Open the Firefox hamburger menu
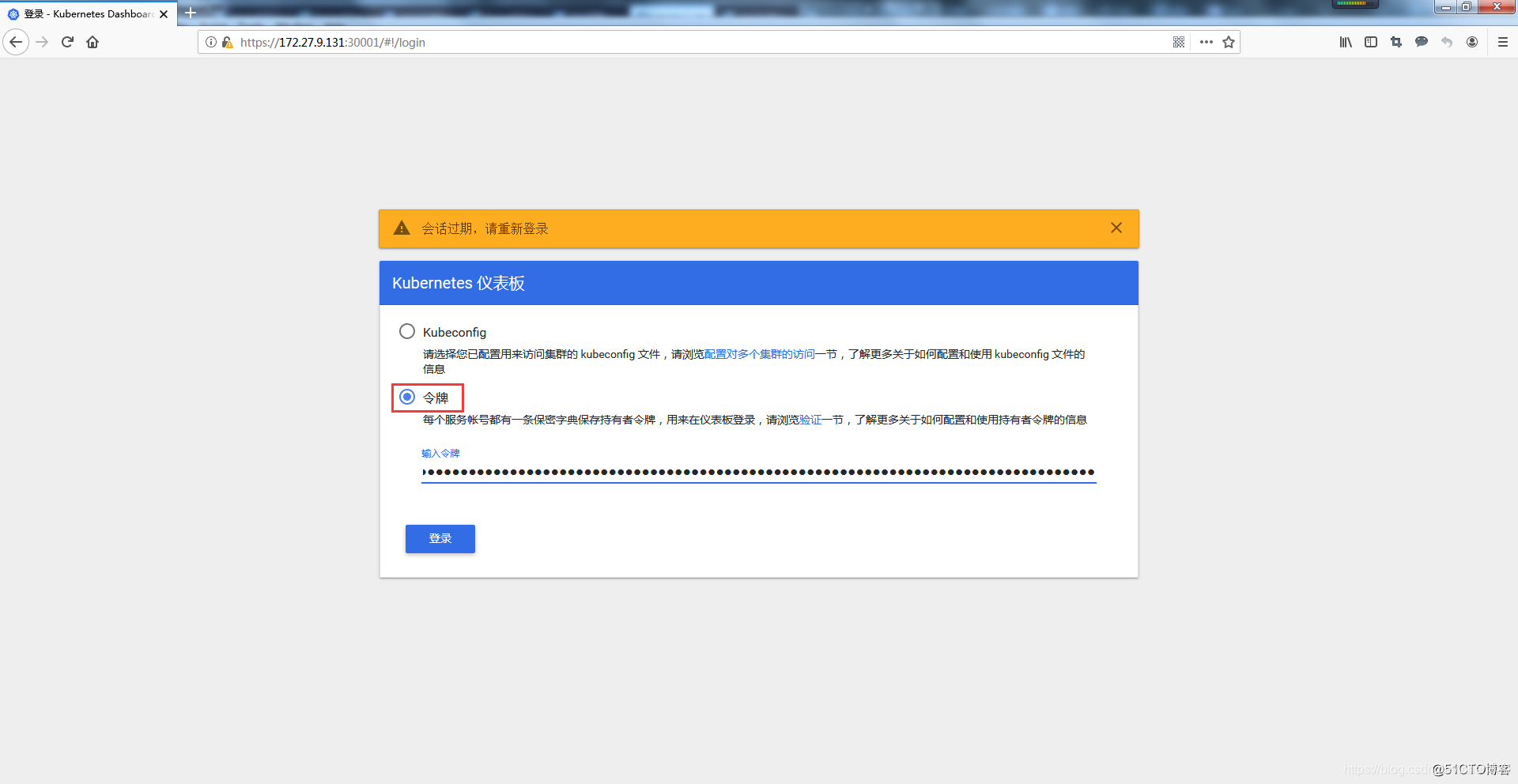This screenshot has width=1518, height=784. (x=1503, y=42)
